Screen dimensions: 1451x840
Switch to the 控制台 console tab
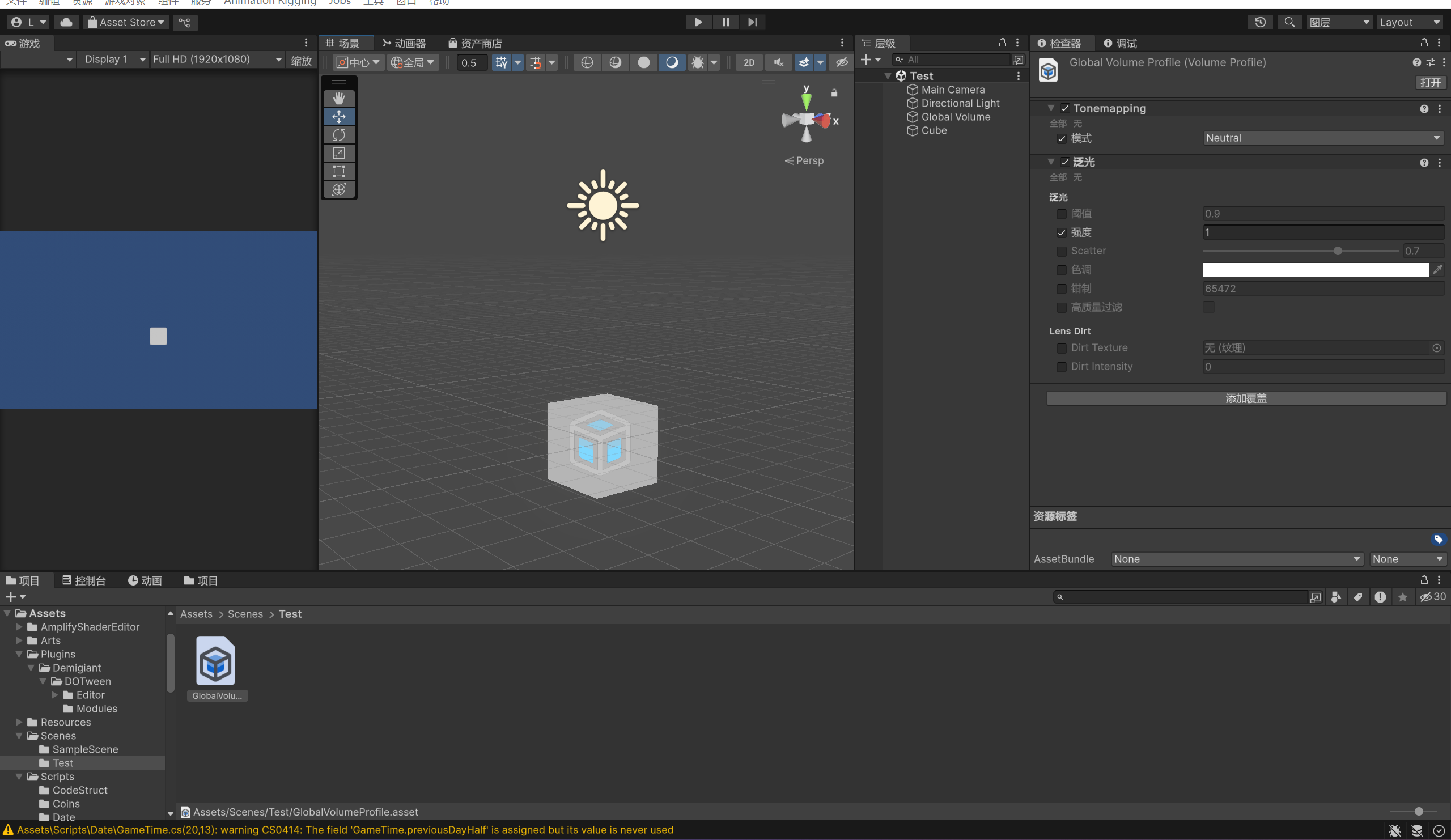(x=84, y=580)
